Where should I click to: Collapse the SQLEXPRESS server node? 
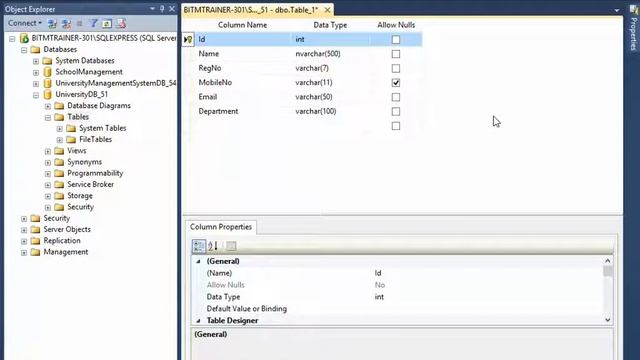point(12,39)
